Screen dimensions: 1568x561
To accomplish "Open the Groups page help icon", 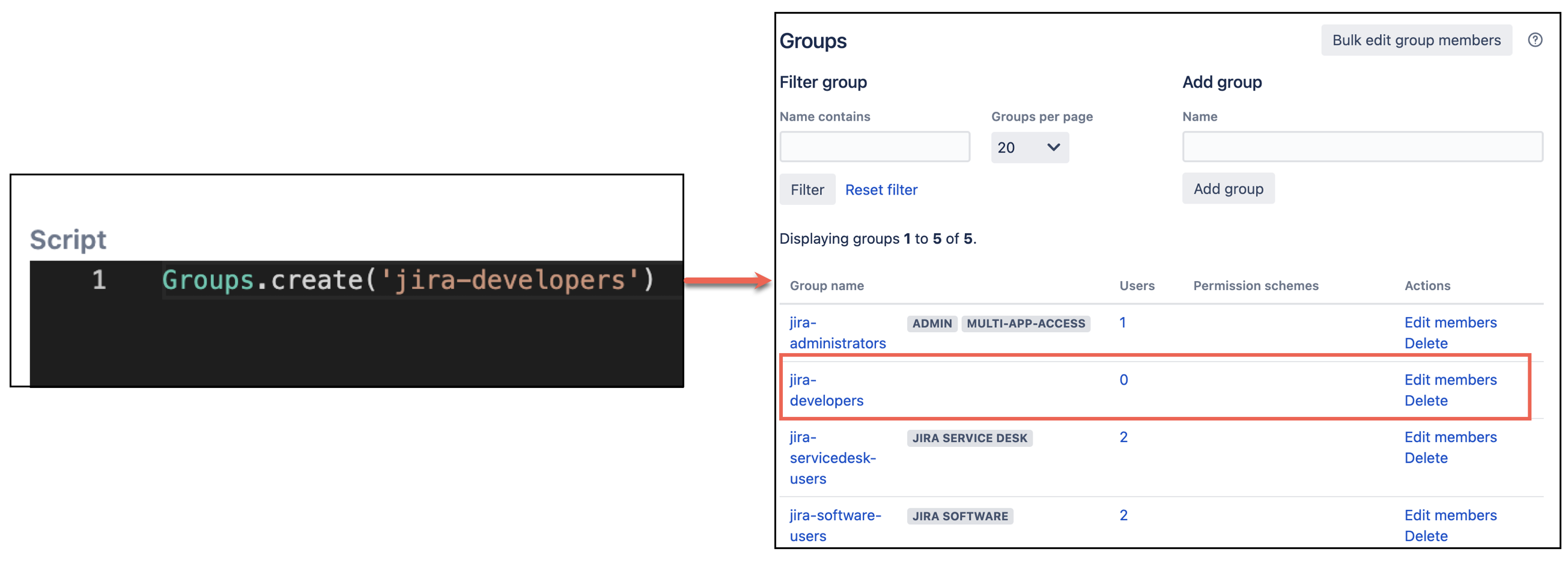I will coord(1534,40).
